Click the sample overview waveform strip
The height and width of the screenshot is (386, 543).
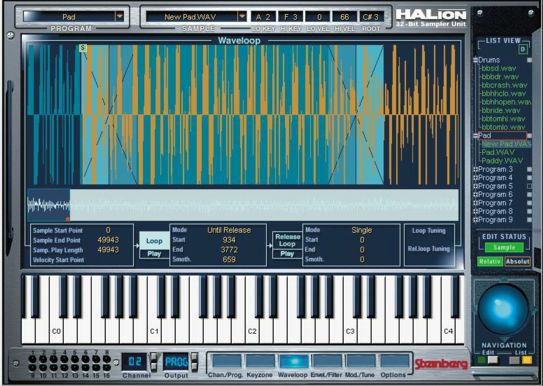(x=243, y=205)
